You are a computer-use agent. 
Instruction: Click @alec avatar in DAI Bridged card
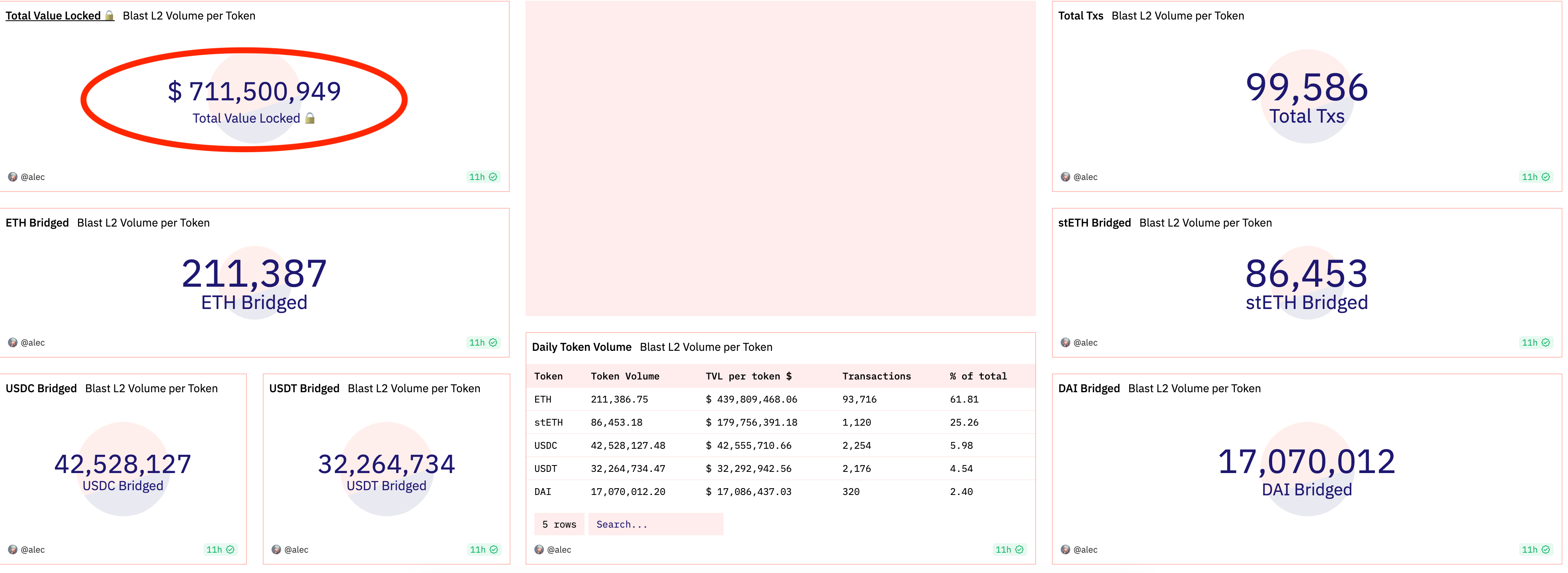click(x=1065, y=550)
